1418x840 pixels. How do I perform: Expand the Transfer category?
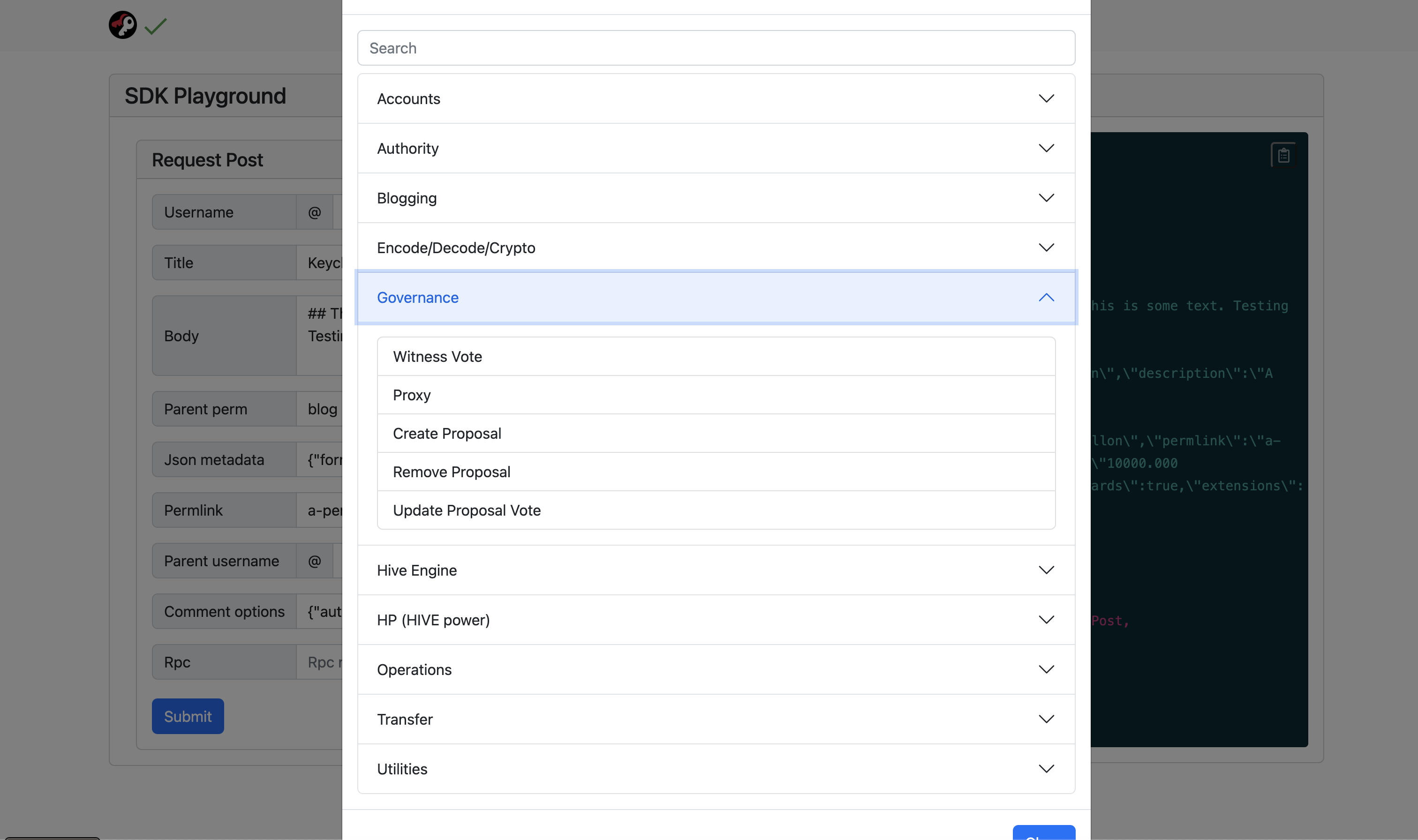716,720
